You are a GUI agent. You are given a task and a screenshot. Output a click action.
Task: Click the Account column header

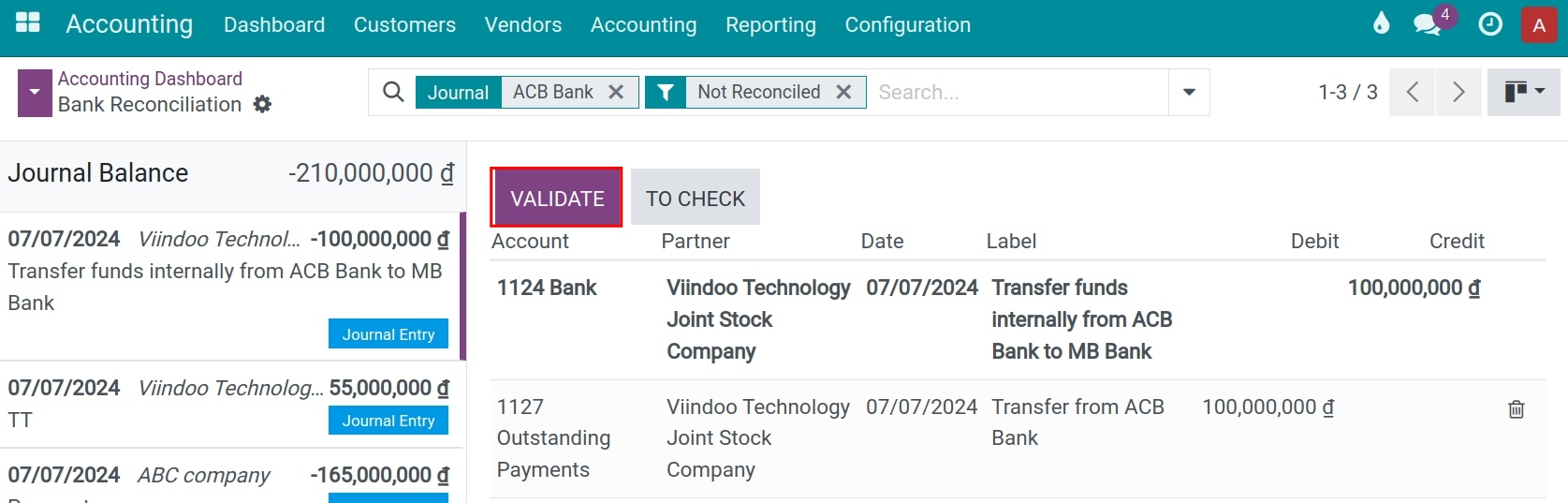[530, 242]
